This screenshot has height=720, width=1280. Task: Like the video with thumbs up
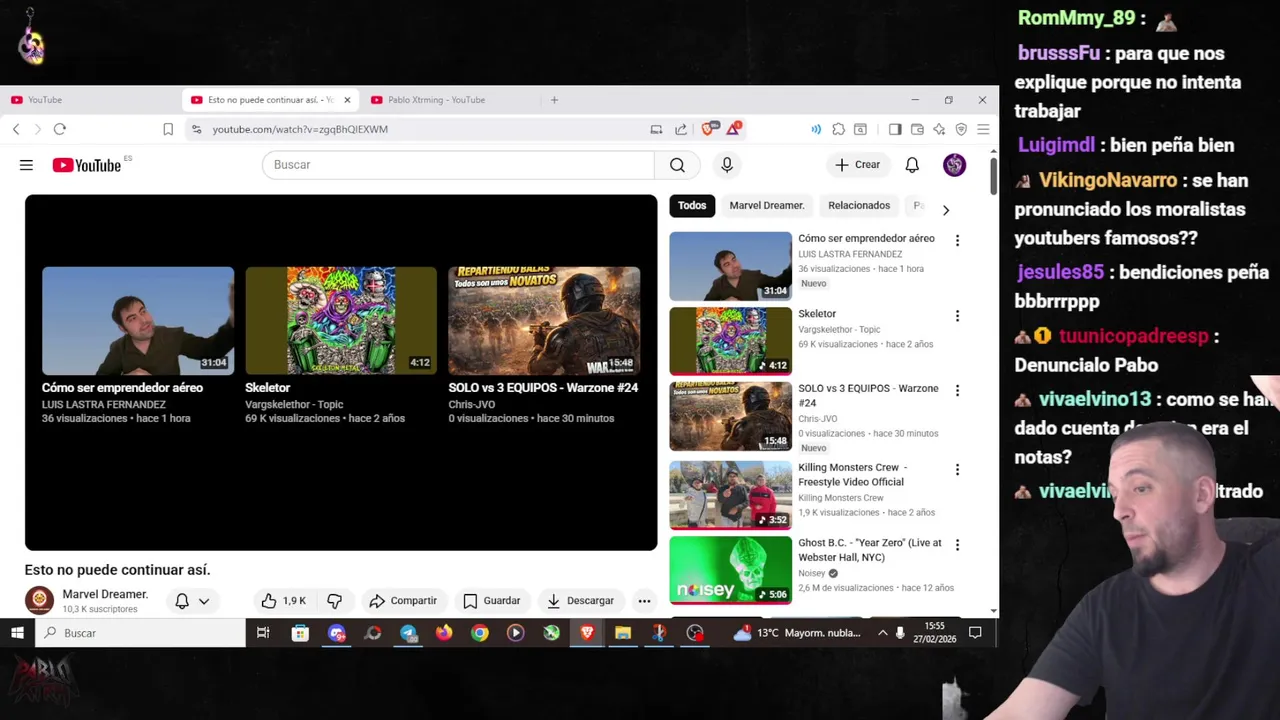pyautogui.click(x=283, y=601)
